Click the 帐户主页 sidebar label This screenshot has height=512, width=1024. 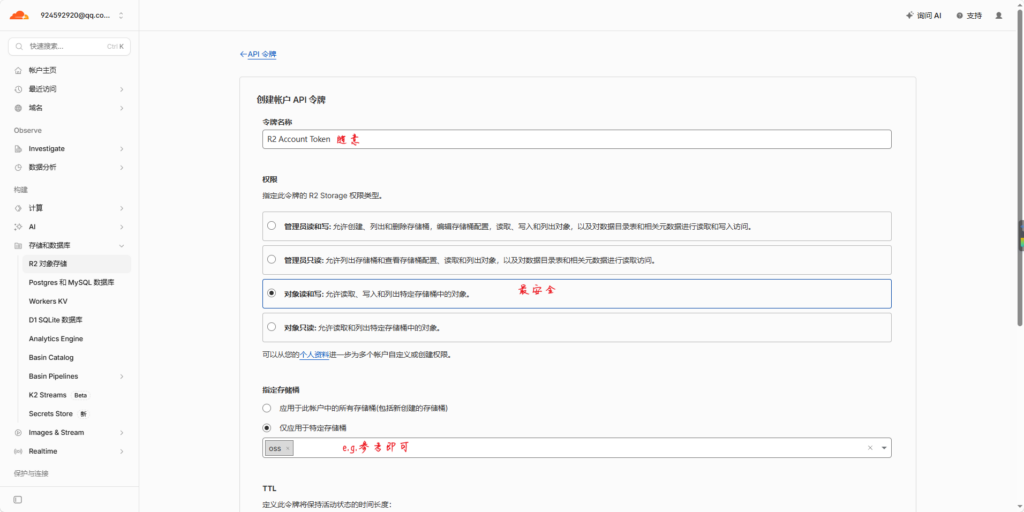coord(42,70)
